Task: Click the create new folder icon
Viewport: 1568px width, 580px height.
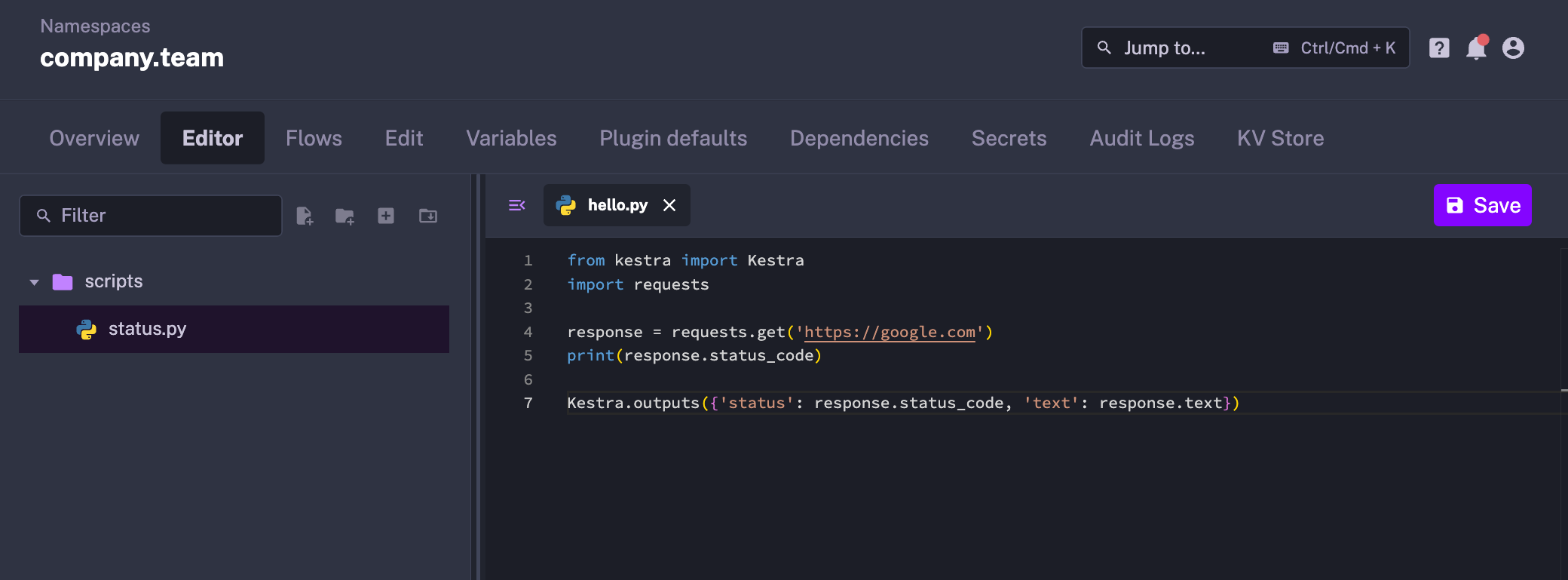Action: pyautogui.click(x=345, y=216)
